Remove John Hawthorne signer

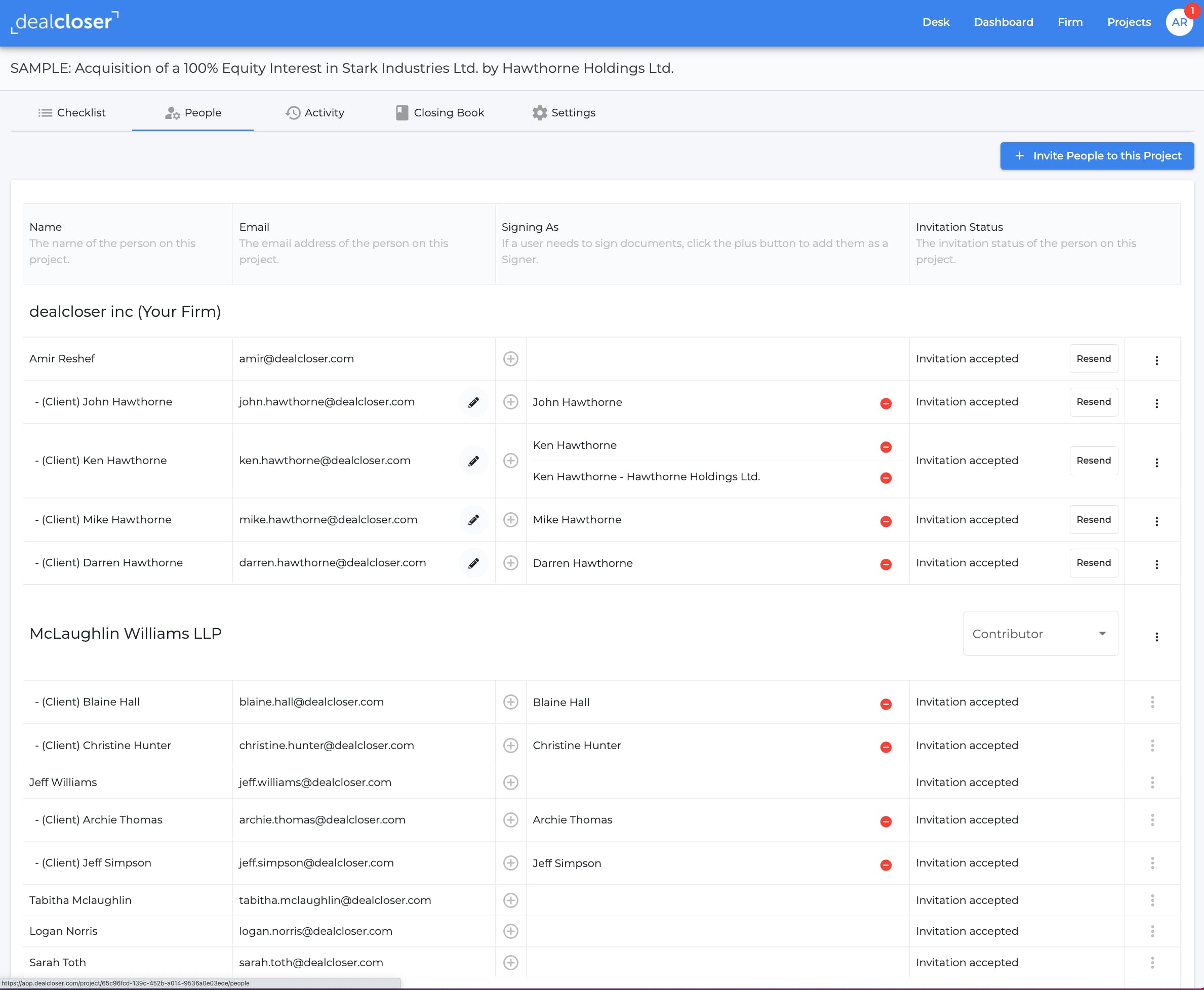(886, 403)
